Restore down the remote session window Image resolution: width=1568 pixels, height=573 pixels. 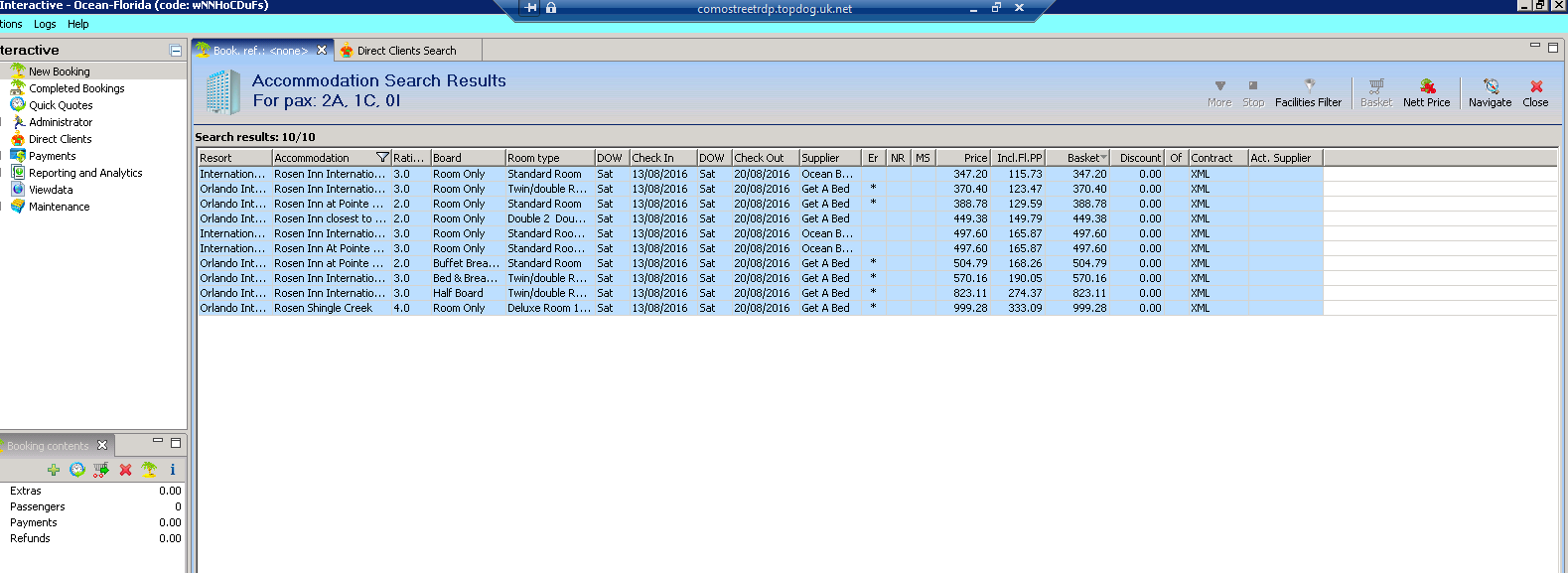click(996, 8)
